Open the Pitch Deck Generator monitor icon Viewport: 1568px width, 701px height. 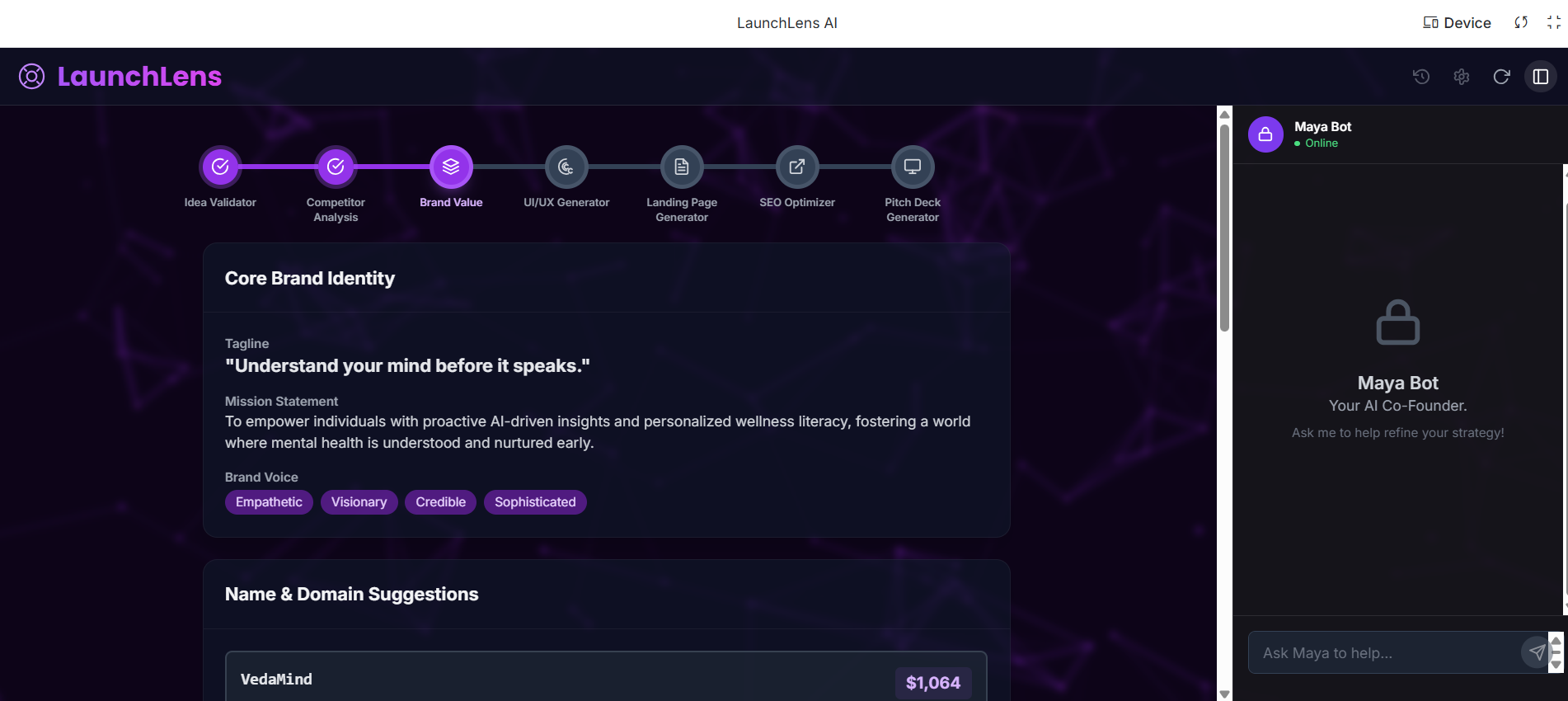(x=913, y=167)
